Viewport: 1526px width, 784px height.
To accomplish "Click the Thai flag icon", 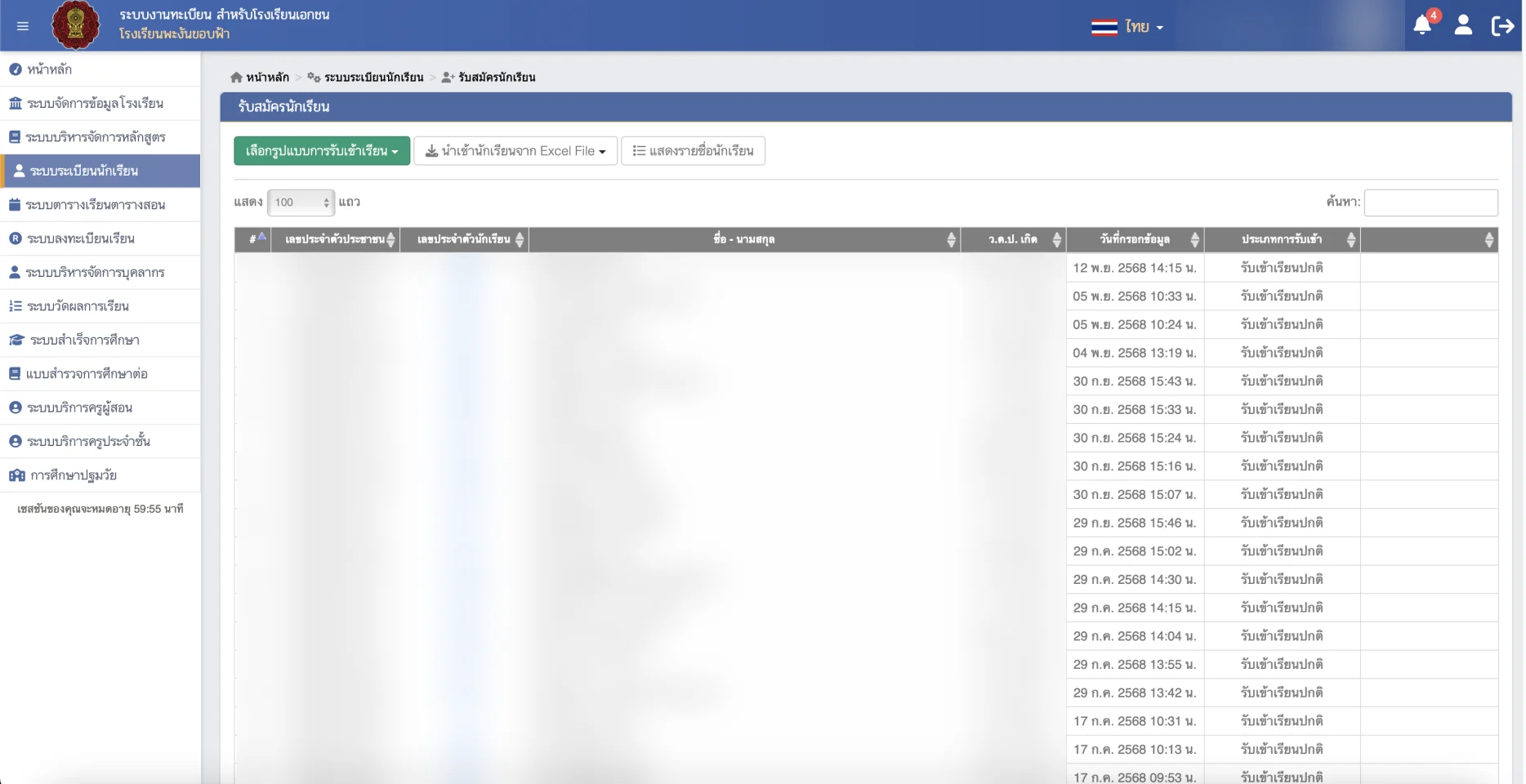I will (x=1104, y=27).
